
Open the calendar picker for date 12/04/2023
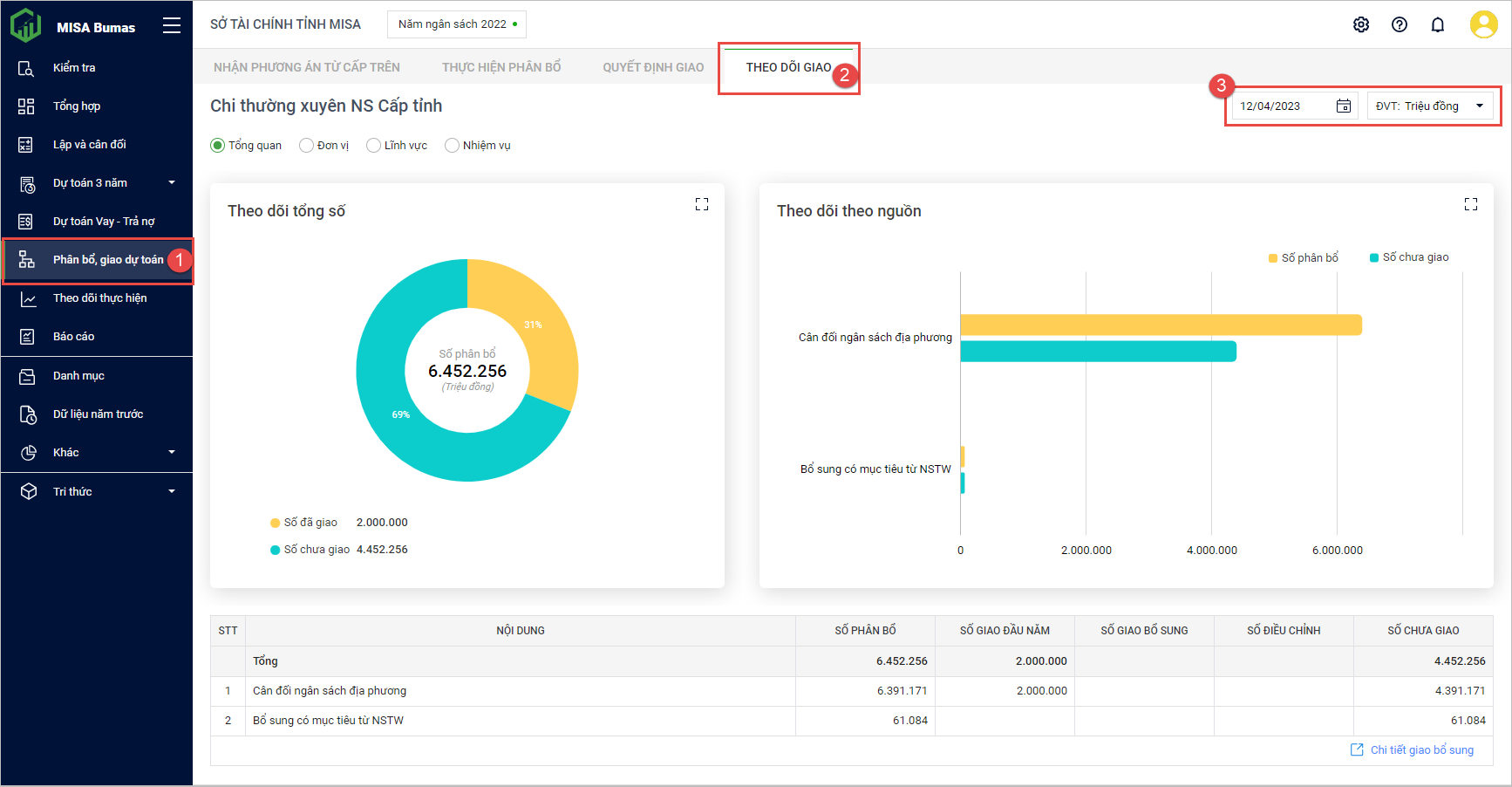(1343, 106)
